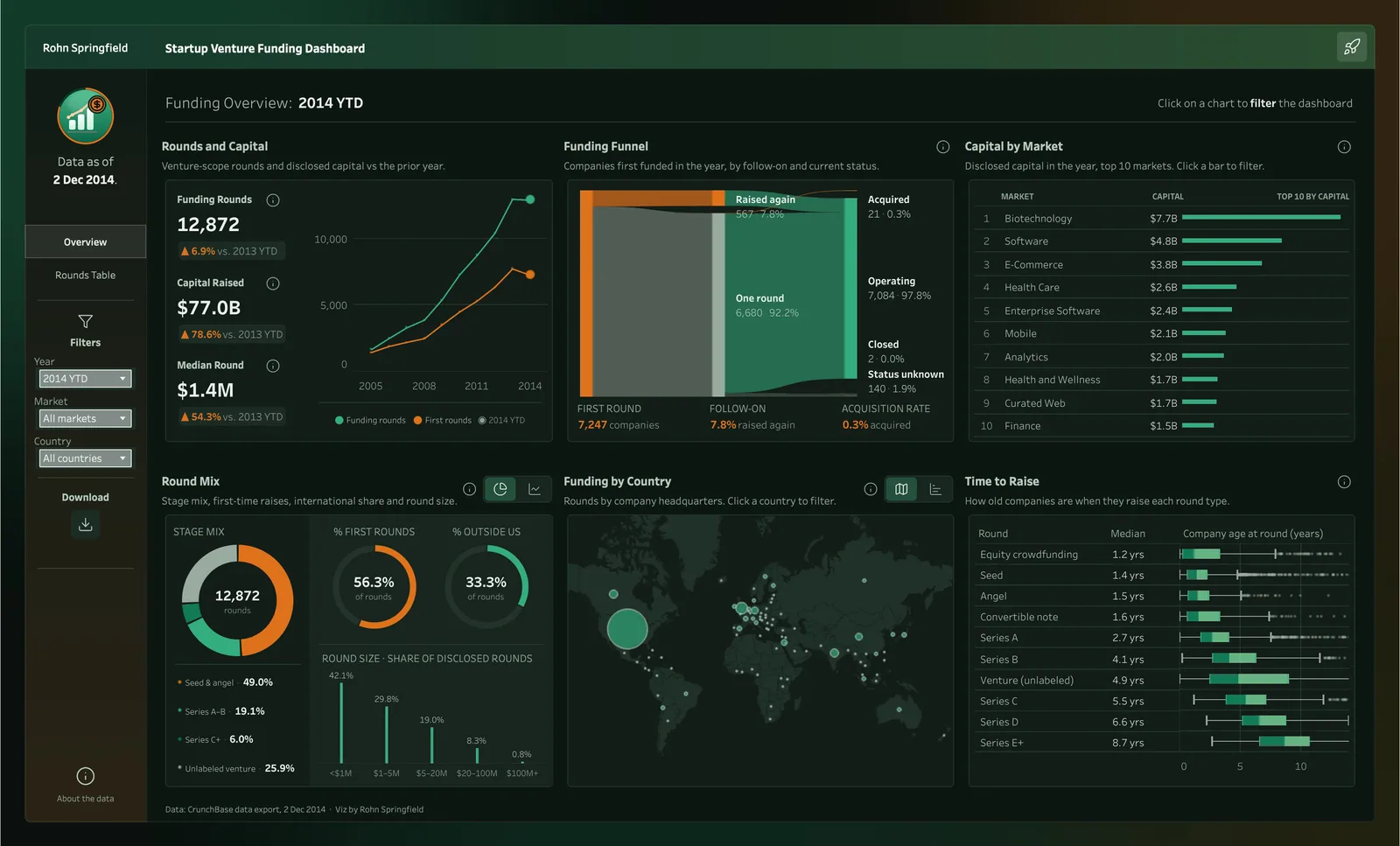This screenshot has width=1400, height=846.
Task: Show info for Funding Rounds metric
Action: click(273, 200)
